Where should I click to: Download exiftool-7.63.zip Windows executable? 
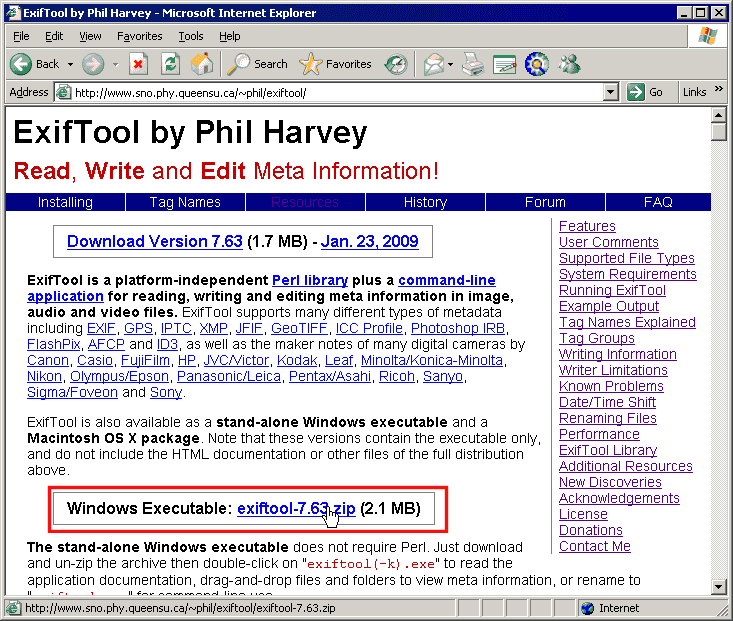tap(296, 508)
